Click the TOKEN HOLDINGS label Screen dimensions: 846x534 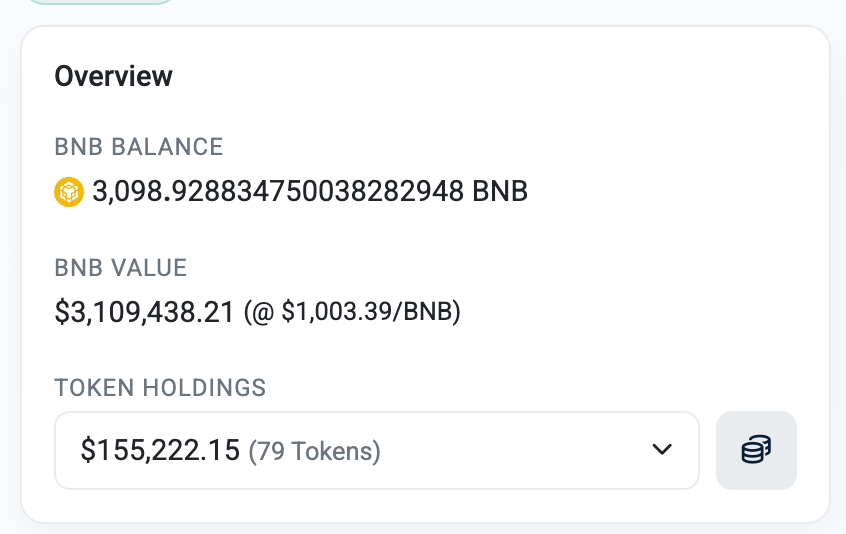(x=160, y=387)
